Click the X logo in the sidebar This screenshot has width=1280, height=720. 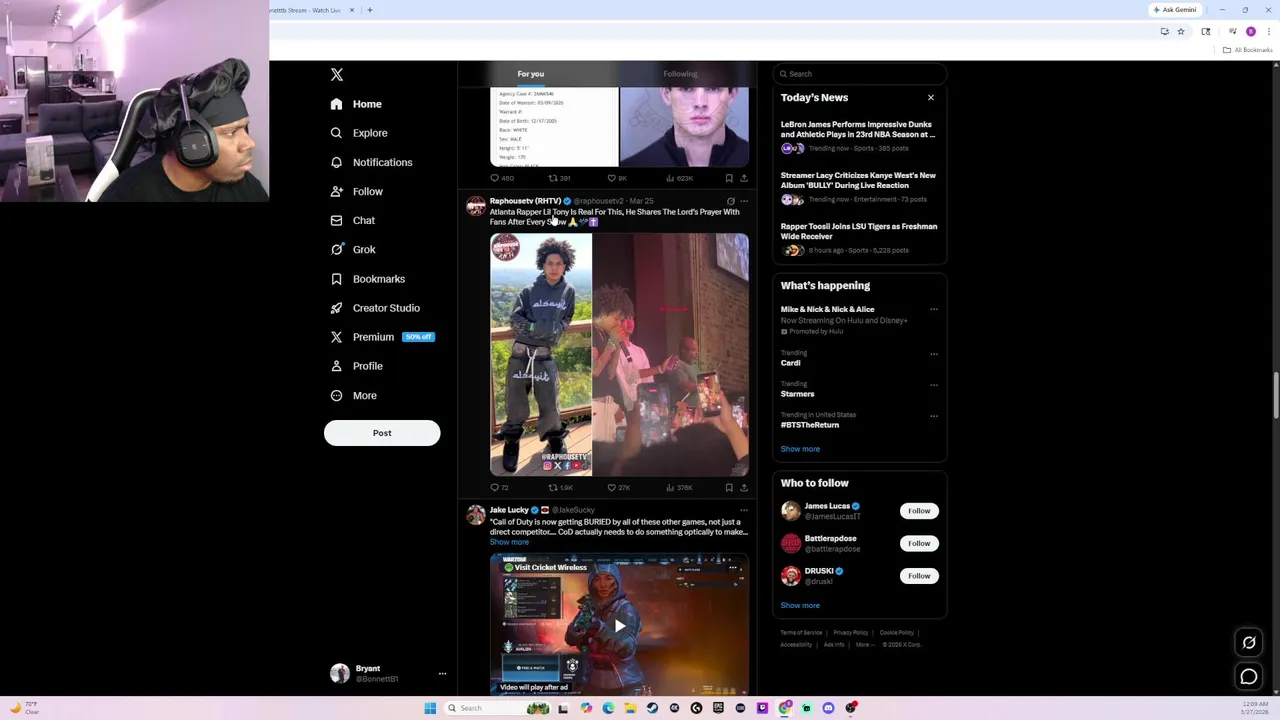tap(337, 75)
